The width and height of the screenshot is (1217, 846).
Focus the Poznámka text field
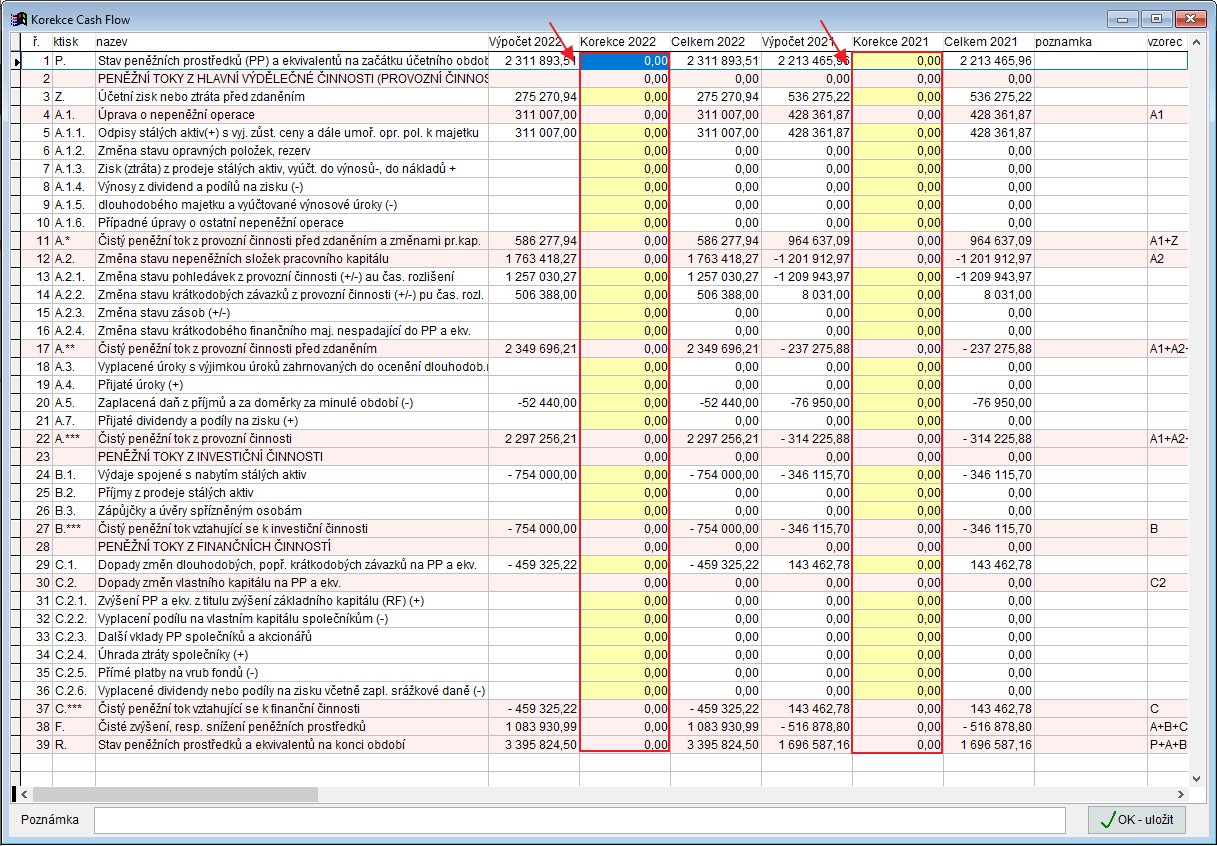[x=580, y=820]
